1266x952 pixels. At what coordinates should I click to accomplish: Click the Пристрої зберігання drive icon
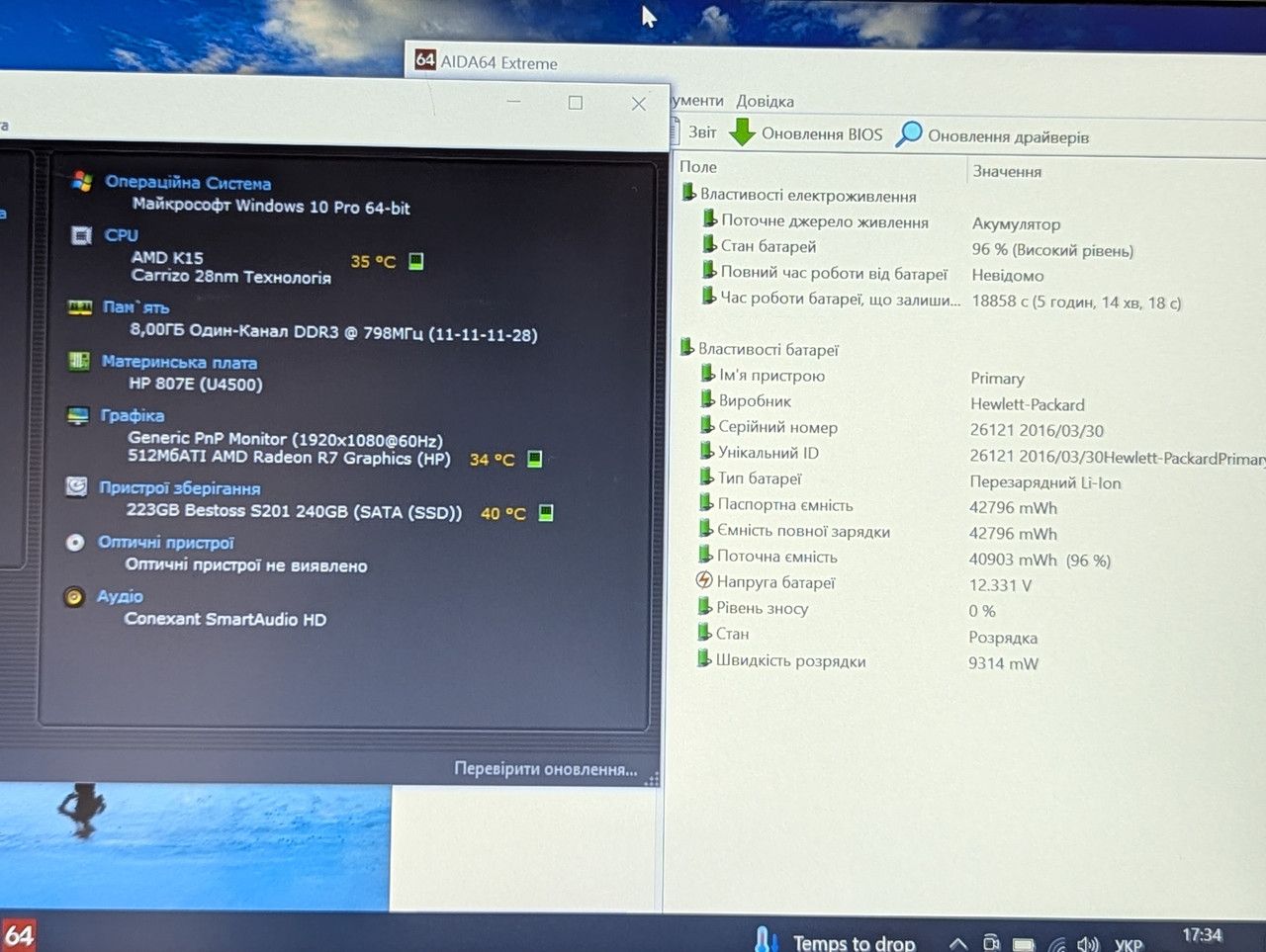pos(76,486)
